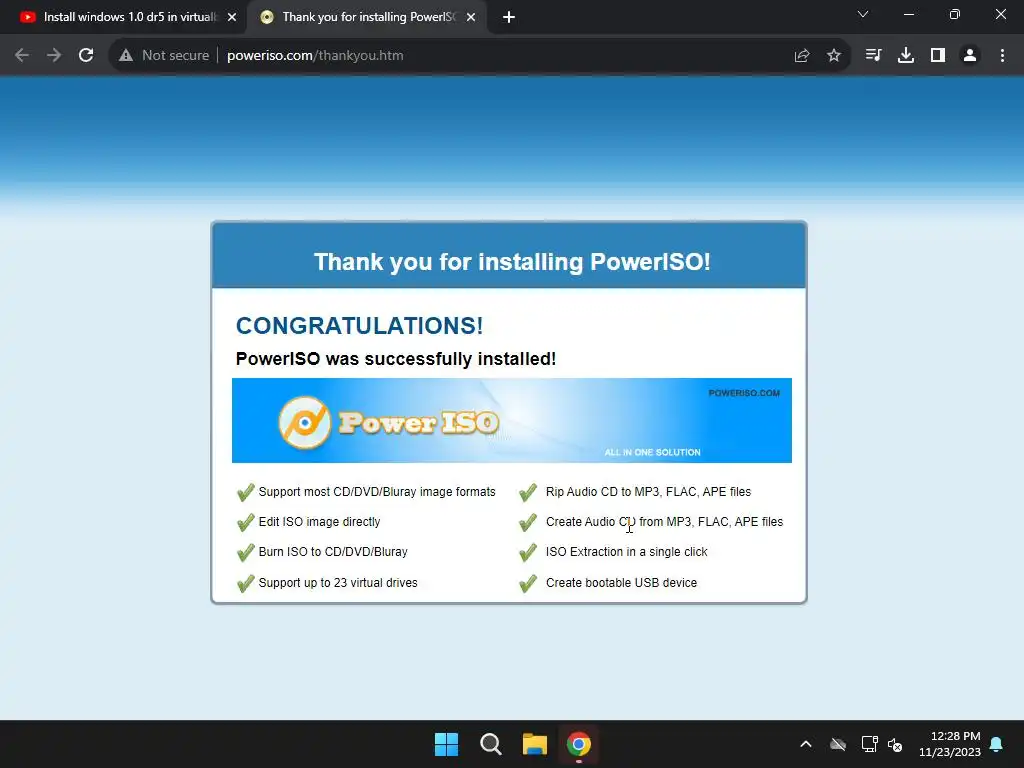Click ALL IN ONE SOLUTION banner text
The width and height of the screenshot is (1024, 768).
[652, 452]
